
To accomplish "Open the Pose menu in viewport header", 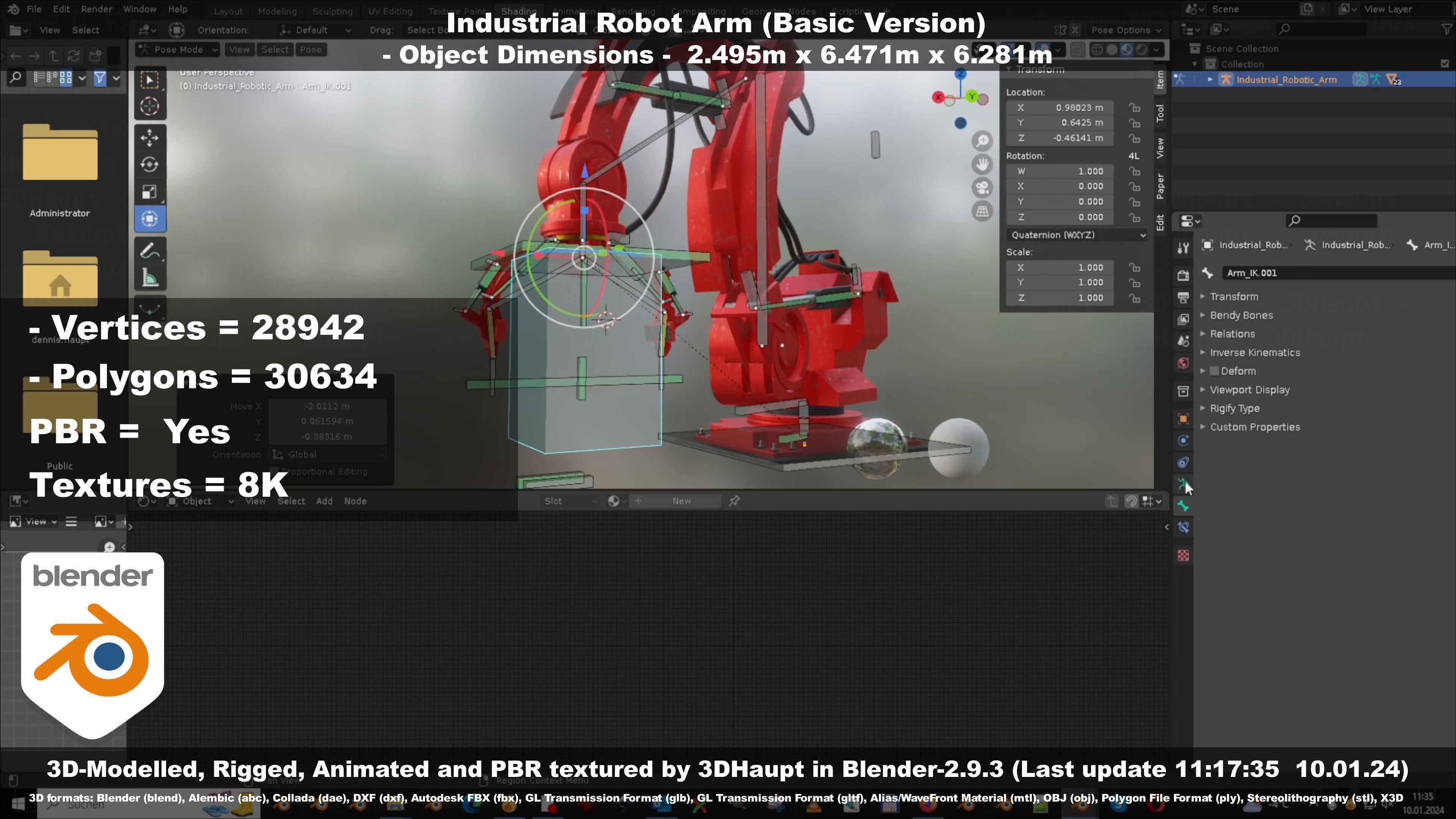I will (x=311, y=50).
